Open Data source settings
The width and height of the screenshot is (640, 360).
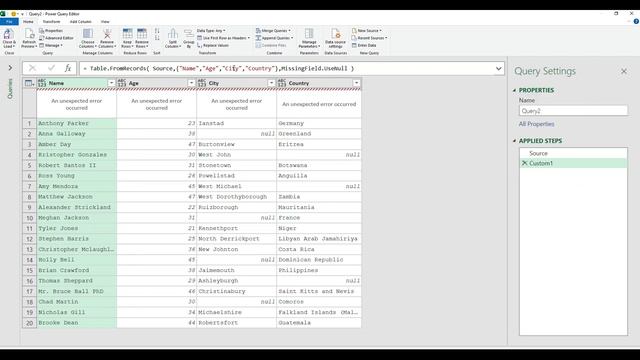pos(336,38)
